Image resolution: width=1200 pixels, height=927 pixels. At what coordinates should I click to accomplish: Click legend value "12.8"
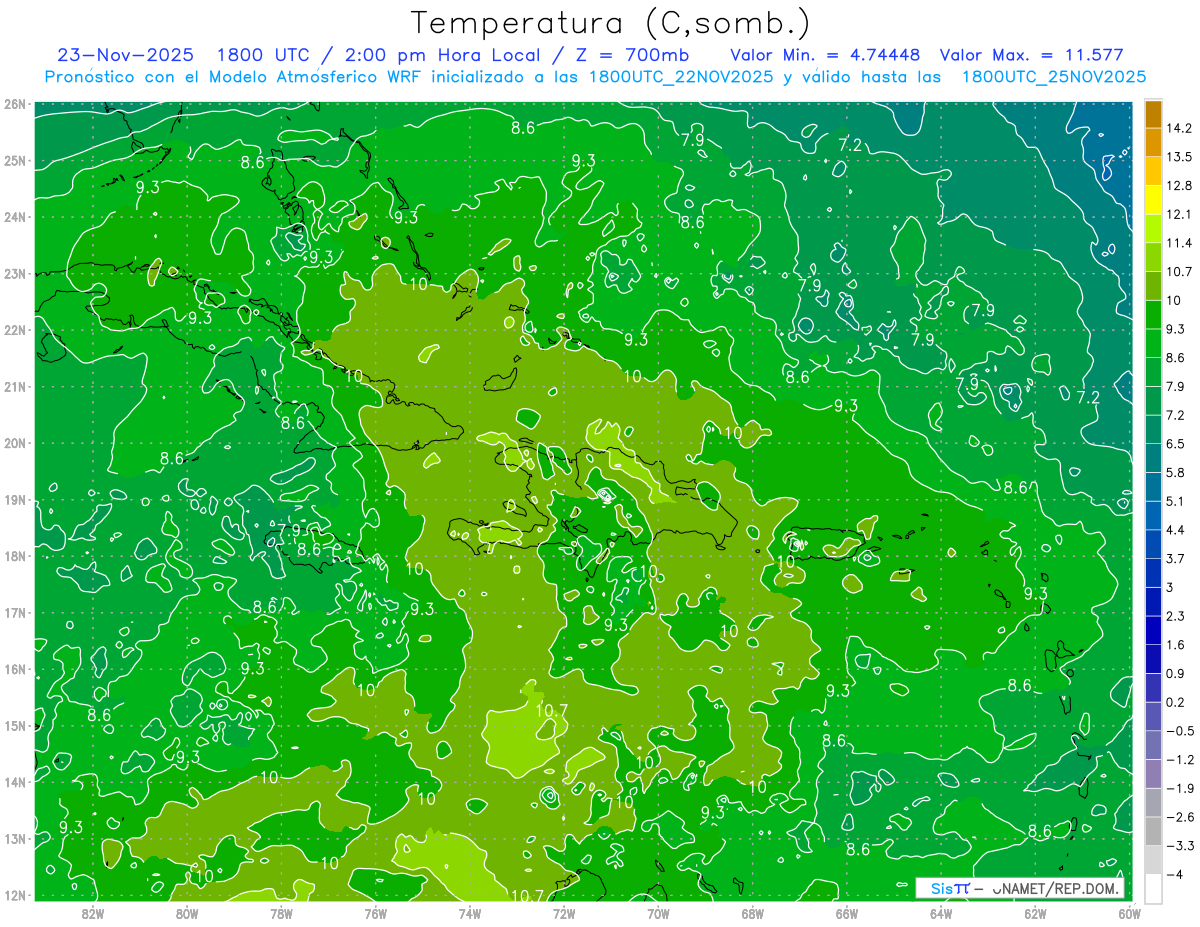point(1179,185)
